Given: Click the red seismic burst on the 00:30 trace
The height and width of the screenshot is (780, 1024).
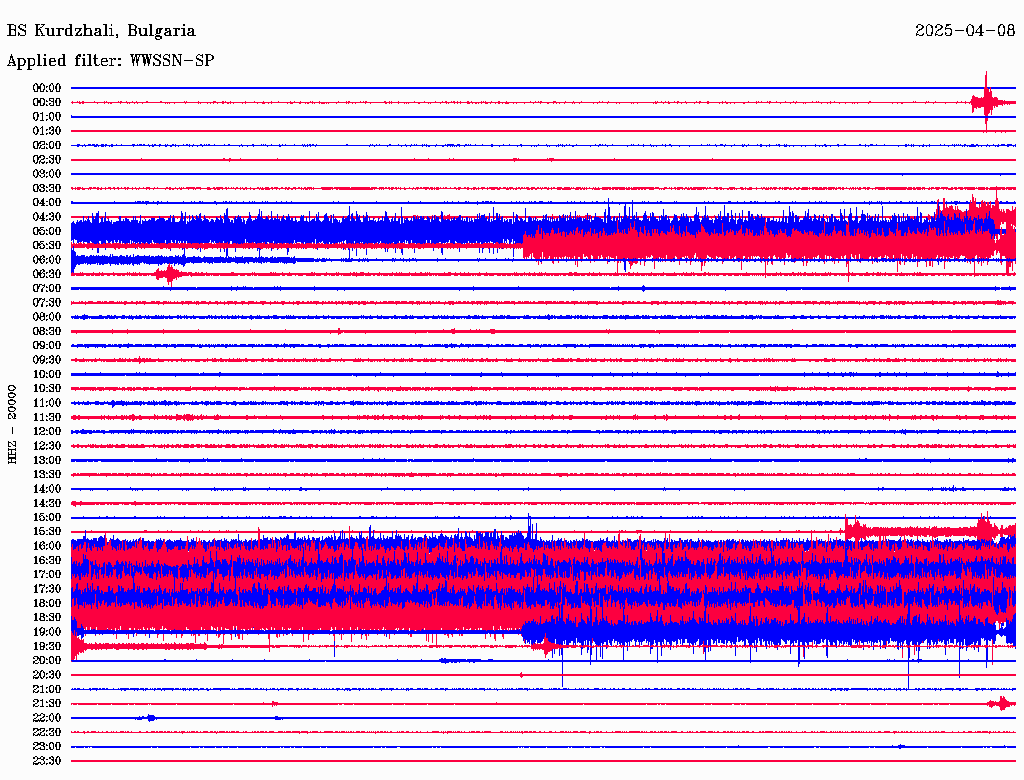Looking at the screenshot, I should click(x=986, y=102).
